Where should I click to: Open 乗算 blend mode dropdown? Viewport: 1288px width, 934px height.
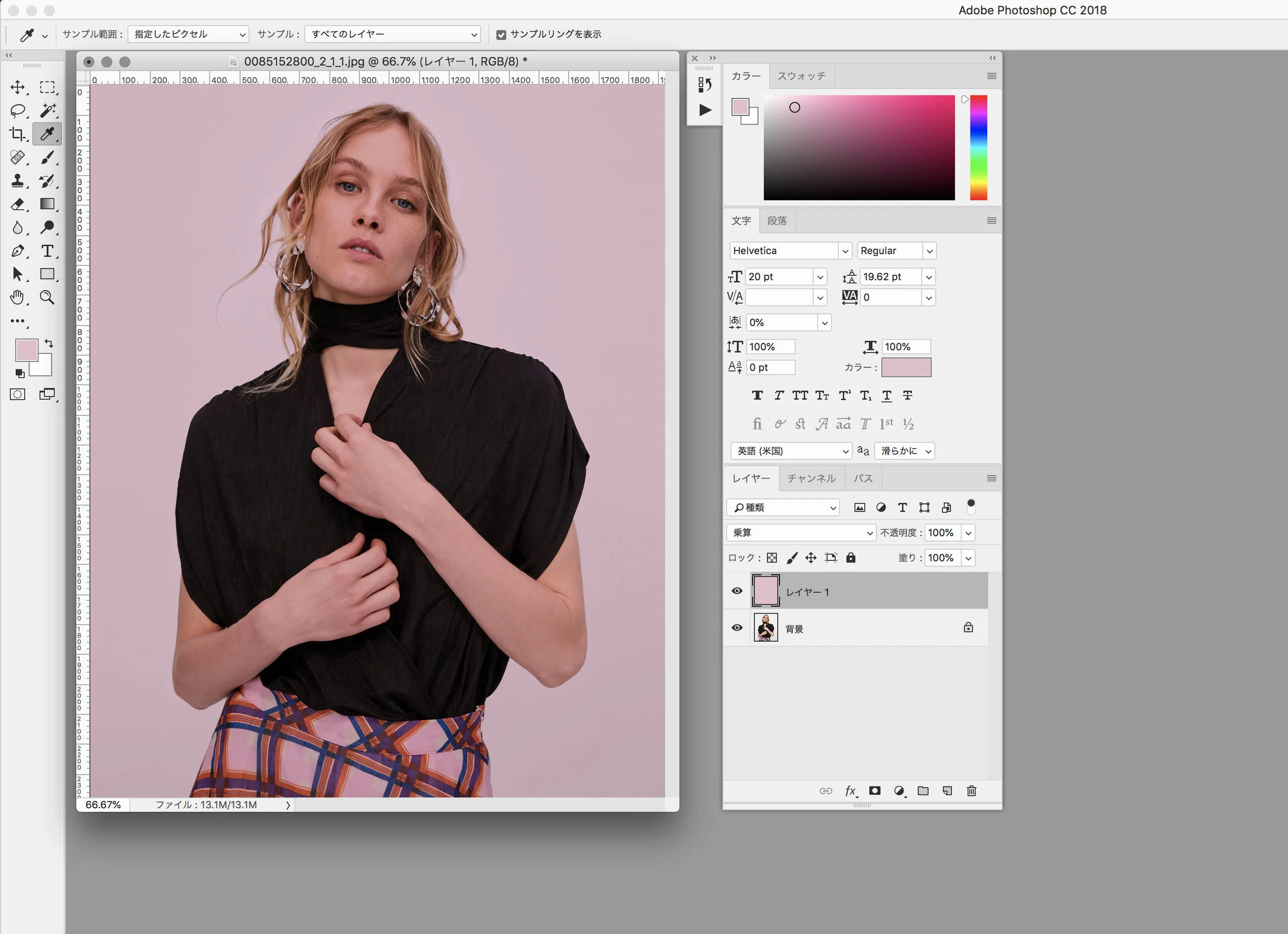(801, 533)
